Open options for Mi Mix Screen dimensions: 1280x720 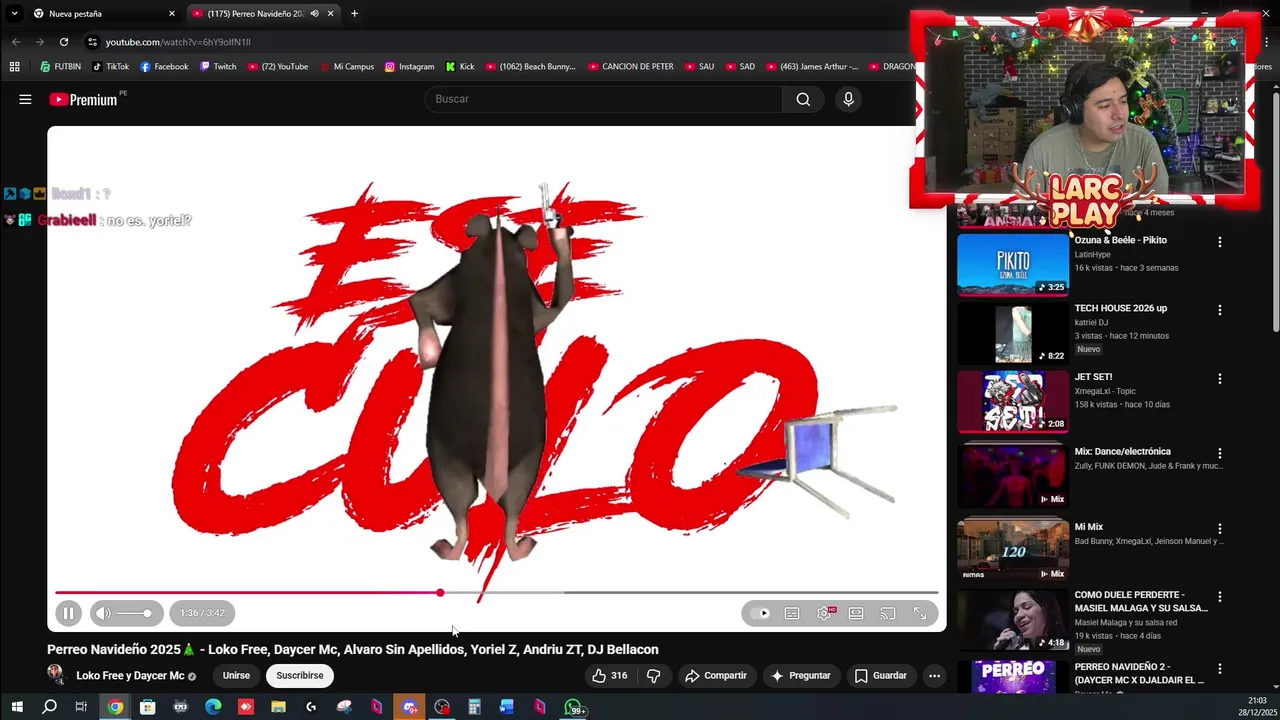coord(1219,528)
